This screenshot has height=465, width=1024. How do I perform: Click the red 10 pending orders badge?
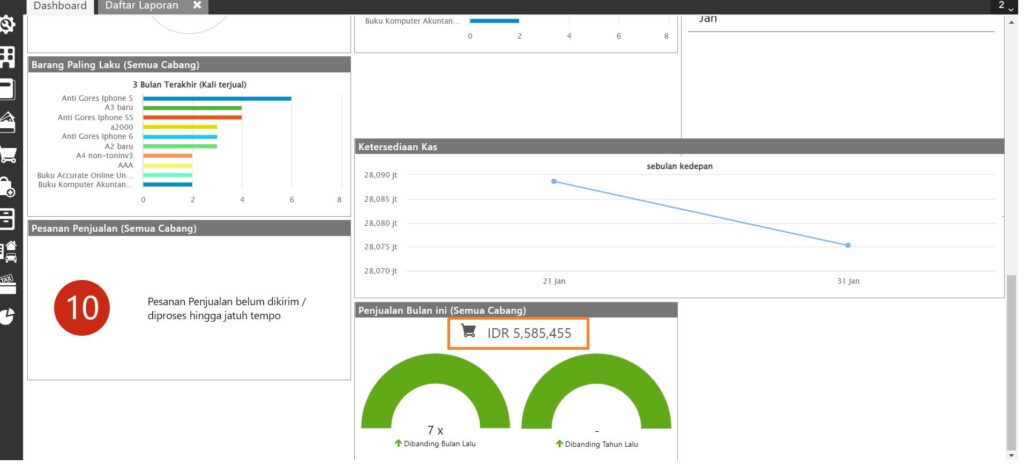(82, 307)
